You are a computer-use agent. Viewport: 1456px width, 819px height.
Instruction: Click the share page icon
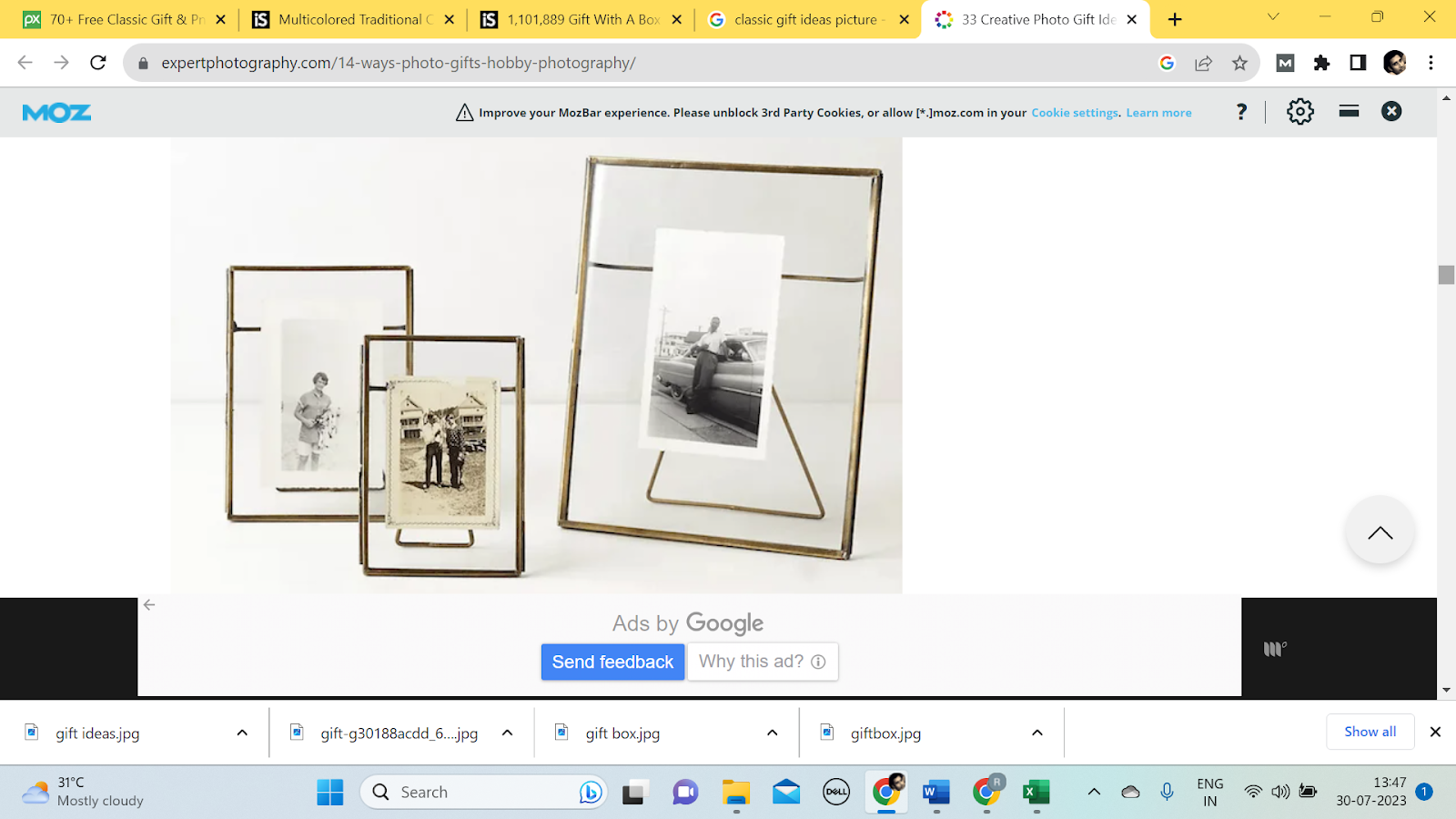[x=1203, y=63]
